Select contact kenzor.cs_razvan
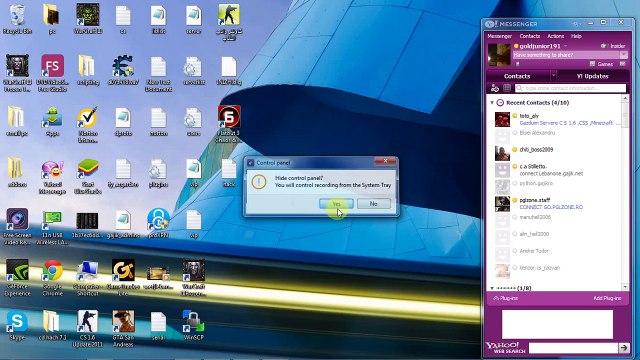Viewport: 640px width, 360px height. coord(558,268)
